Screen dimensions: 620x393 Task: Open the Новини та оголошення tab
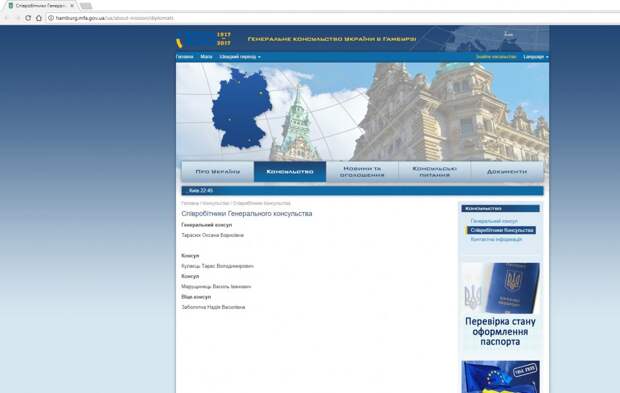(362, 172)
